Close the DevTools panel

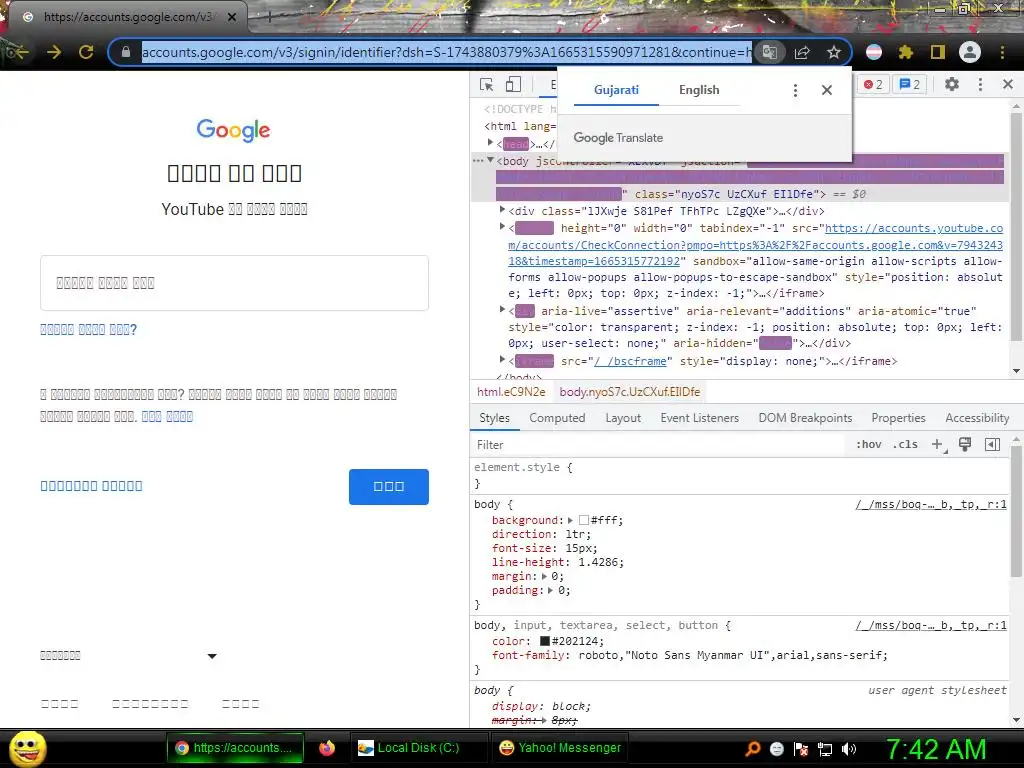1008,84
